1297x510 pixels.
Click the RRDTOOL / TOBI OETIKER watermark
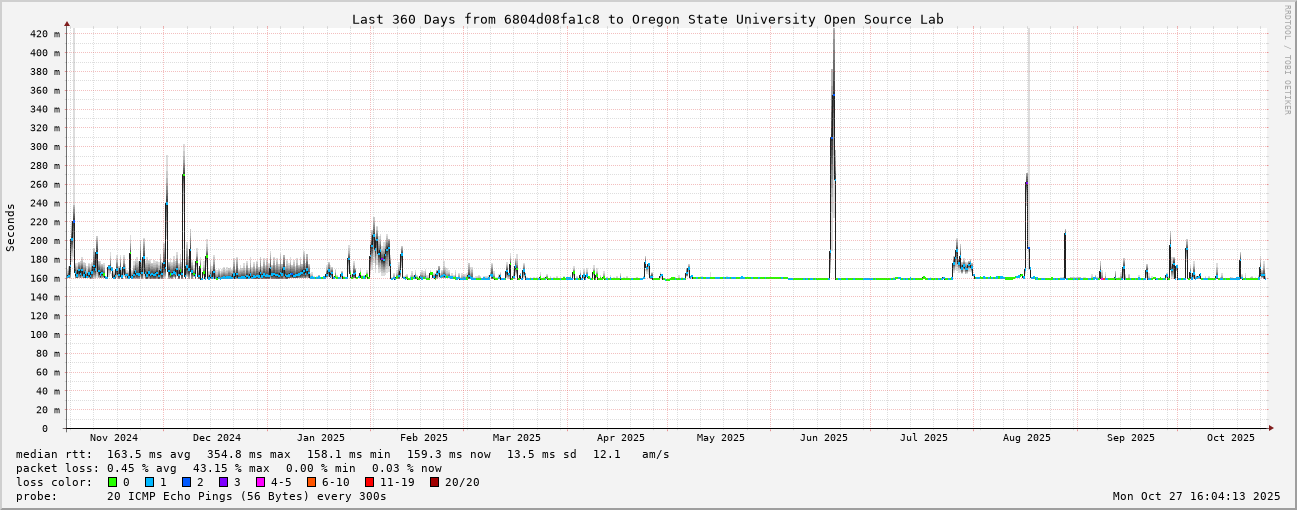[1286, 60]
